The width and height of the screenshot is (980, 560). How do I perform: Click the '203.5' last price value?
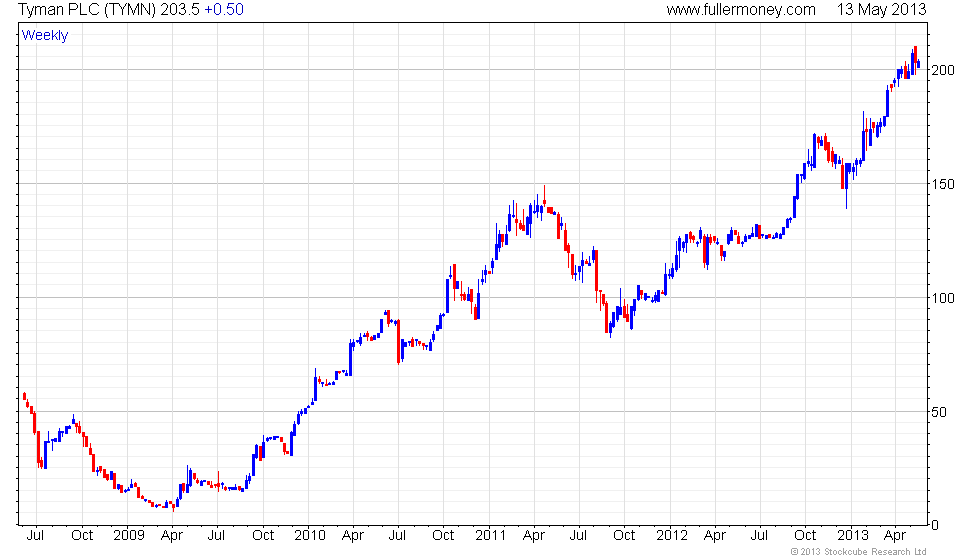pos(180,9)
